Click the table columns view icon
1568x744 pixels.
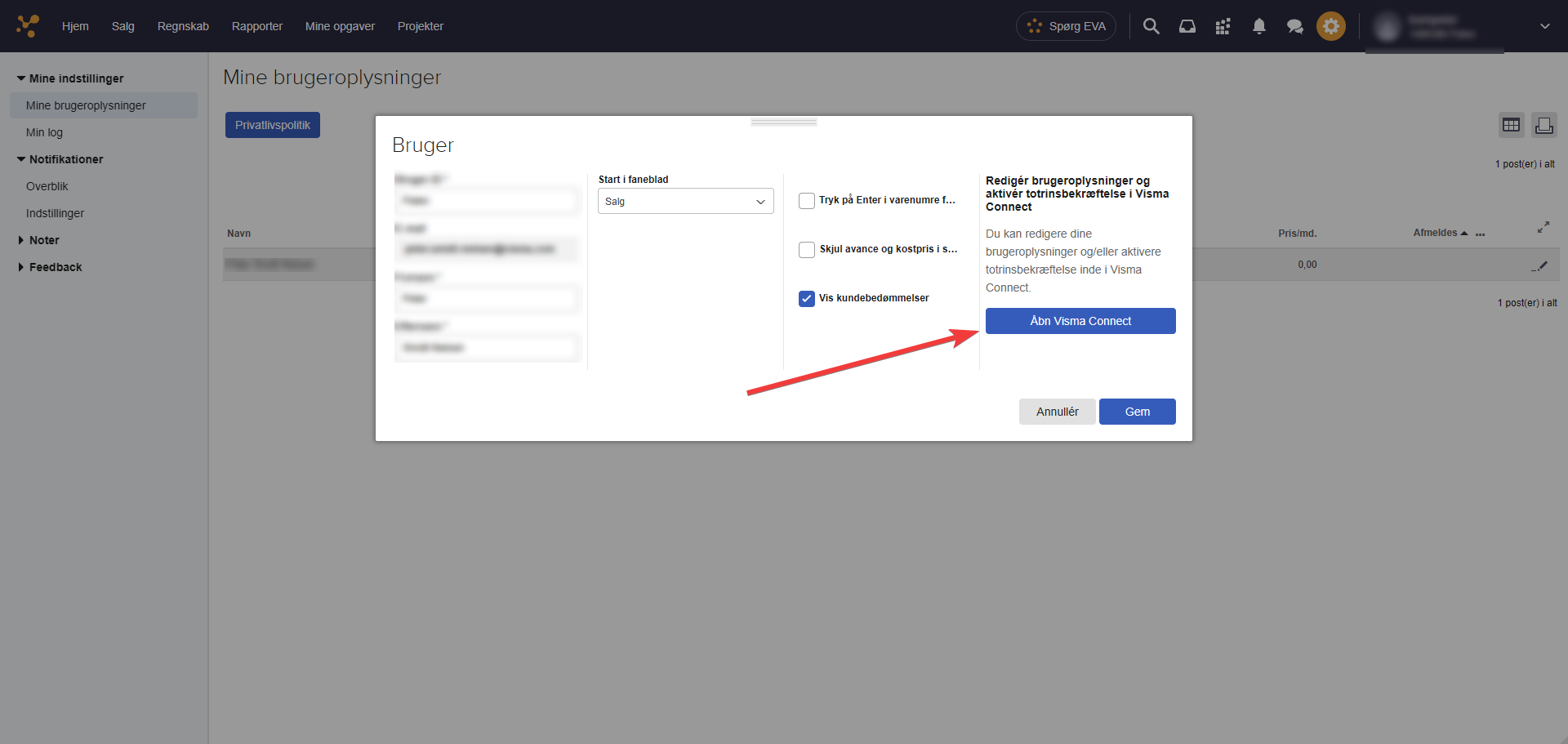pyautogui.click(x=1512, y=125)
